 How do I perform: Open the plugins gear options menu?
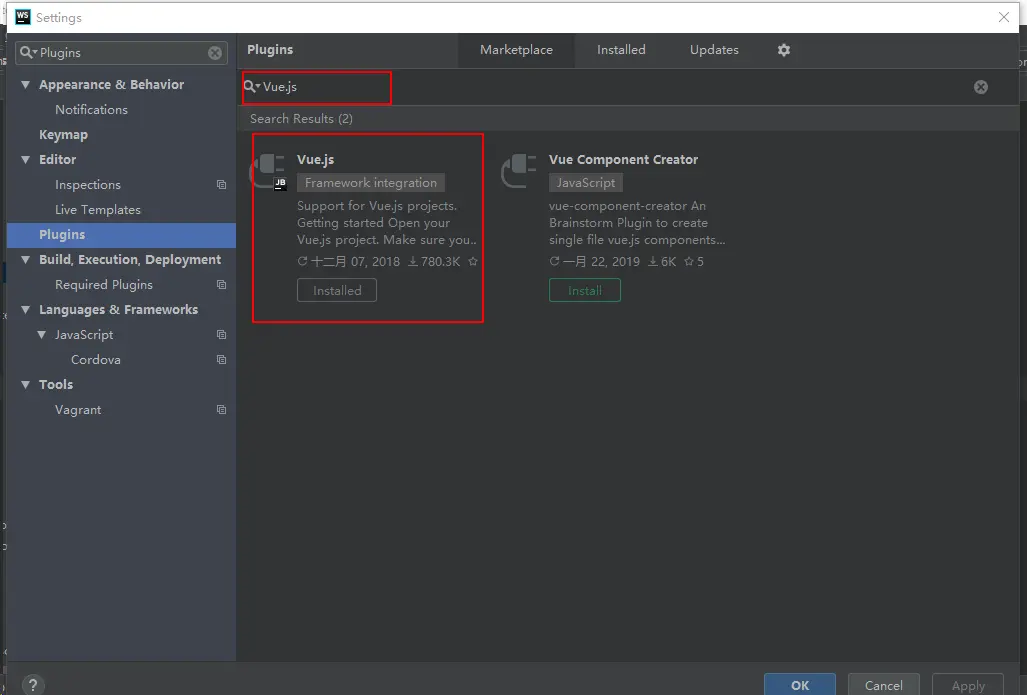coord(783,50)
